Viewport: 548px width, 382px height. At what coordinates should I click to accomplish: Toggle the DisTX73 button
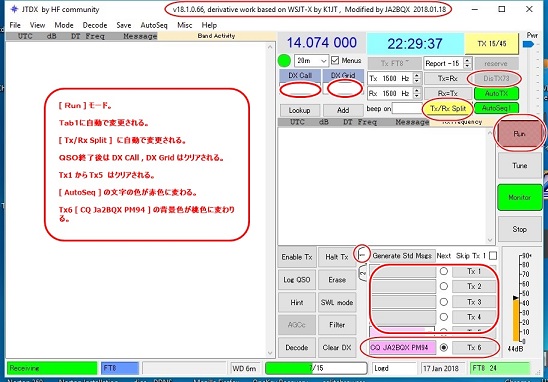click(496, 79)
